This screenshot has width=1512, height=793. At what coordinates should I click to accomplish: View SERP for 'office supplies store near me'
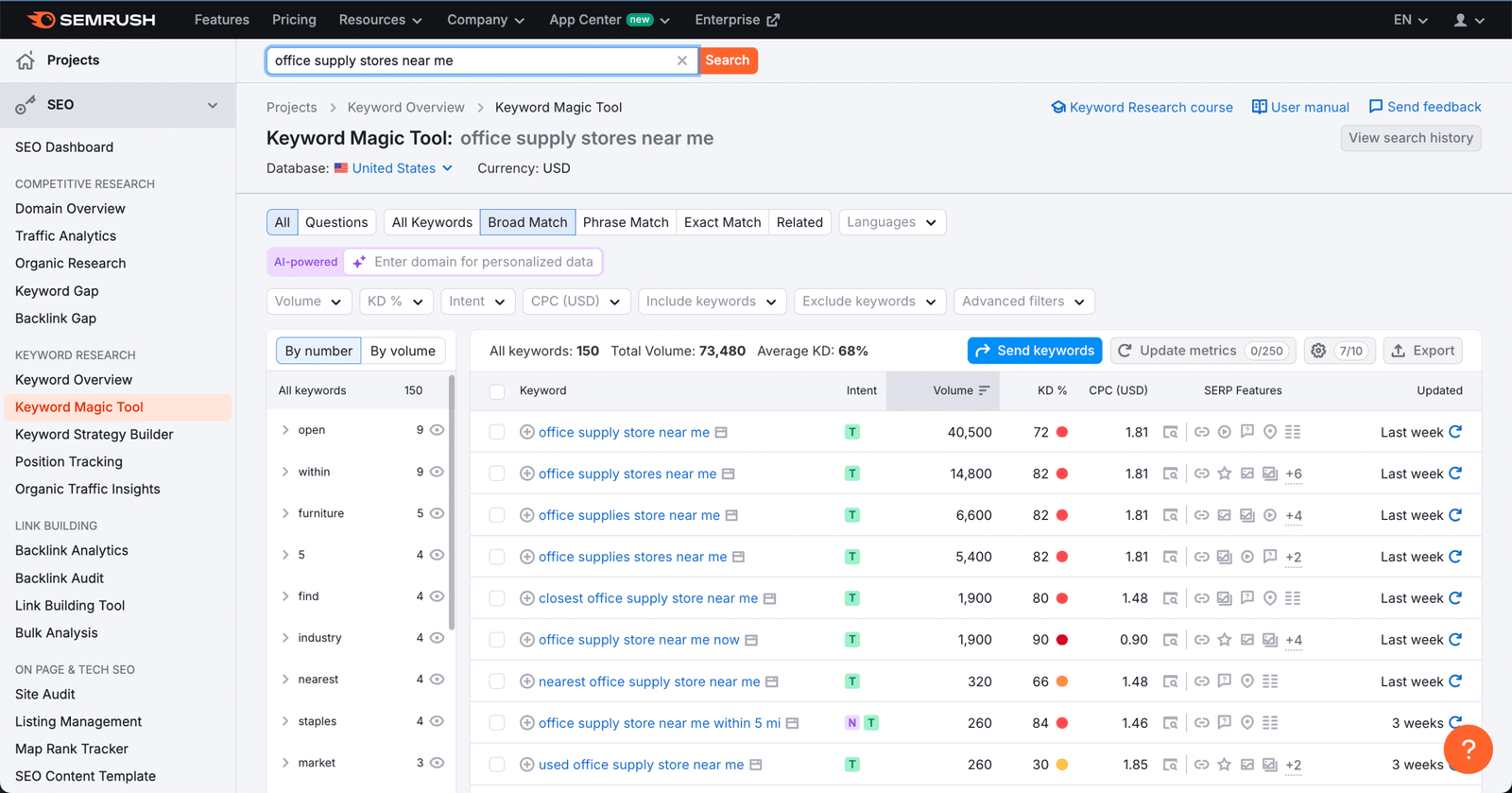click(1171, 515)
